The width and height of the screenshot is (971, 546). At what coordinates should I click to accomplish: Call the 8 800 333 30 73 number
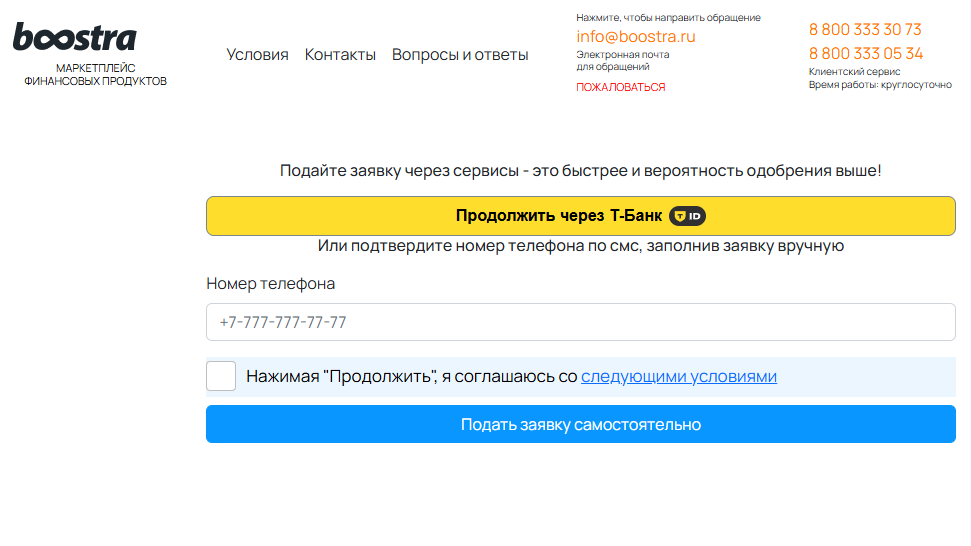865,30
